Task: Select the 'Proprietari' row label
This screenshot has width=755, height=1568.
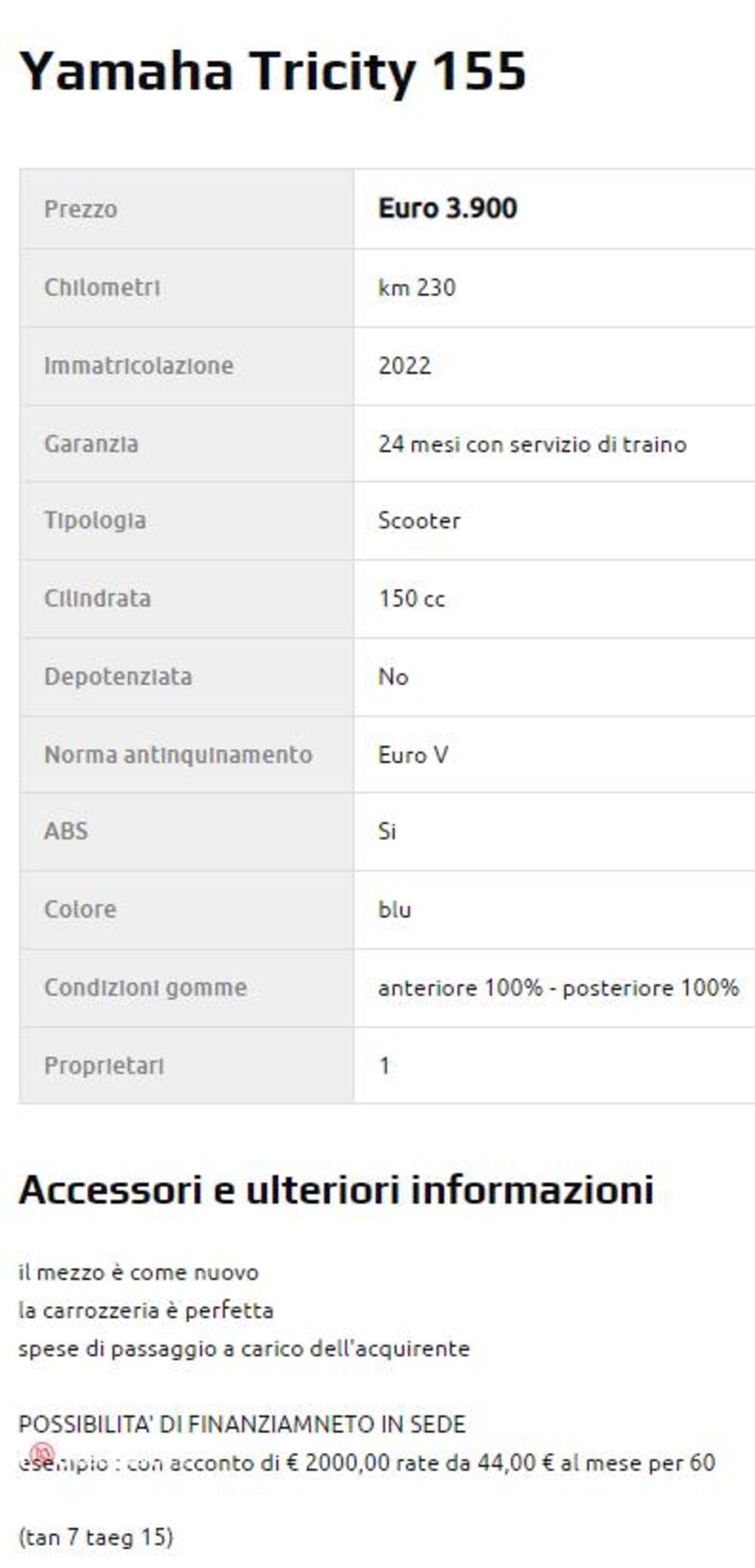Action: 104,1066
